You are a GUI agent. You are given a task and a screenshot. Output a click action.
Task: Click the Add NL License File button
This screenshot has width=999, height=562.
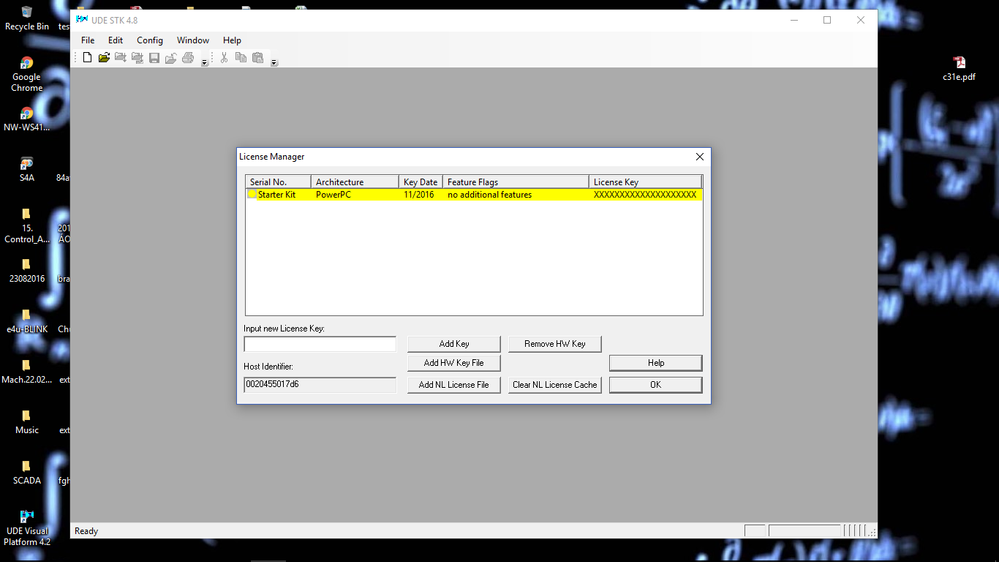pyautogui.click(x=454, y=385)
